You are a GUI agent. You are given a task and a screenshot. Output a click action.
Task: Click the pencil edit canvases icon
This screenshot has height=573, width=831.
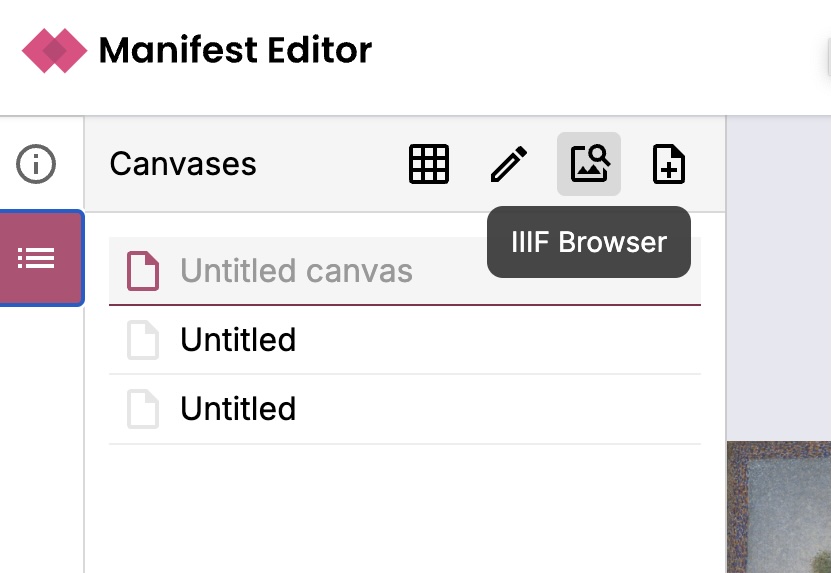click(509, 164)
